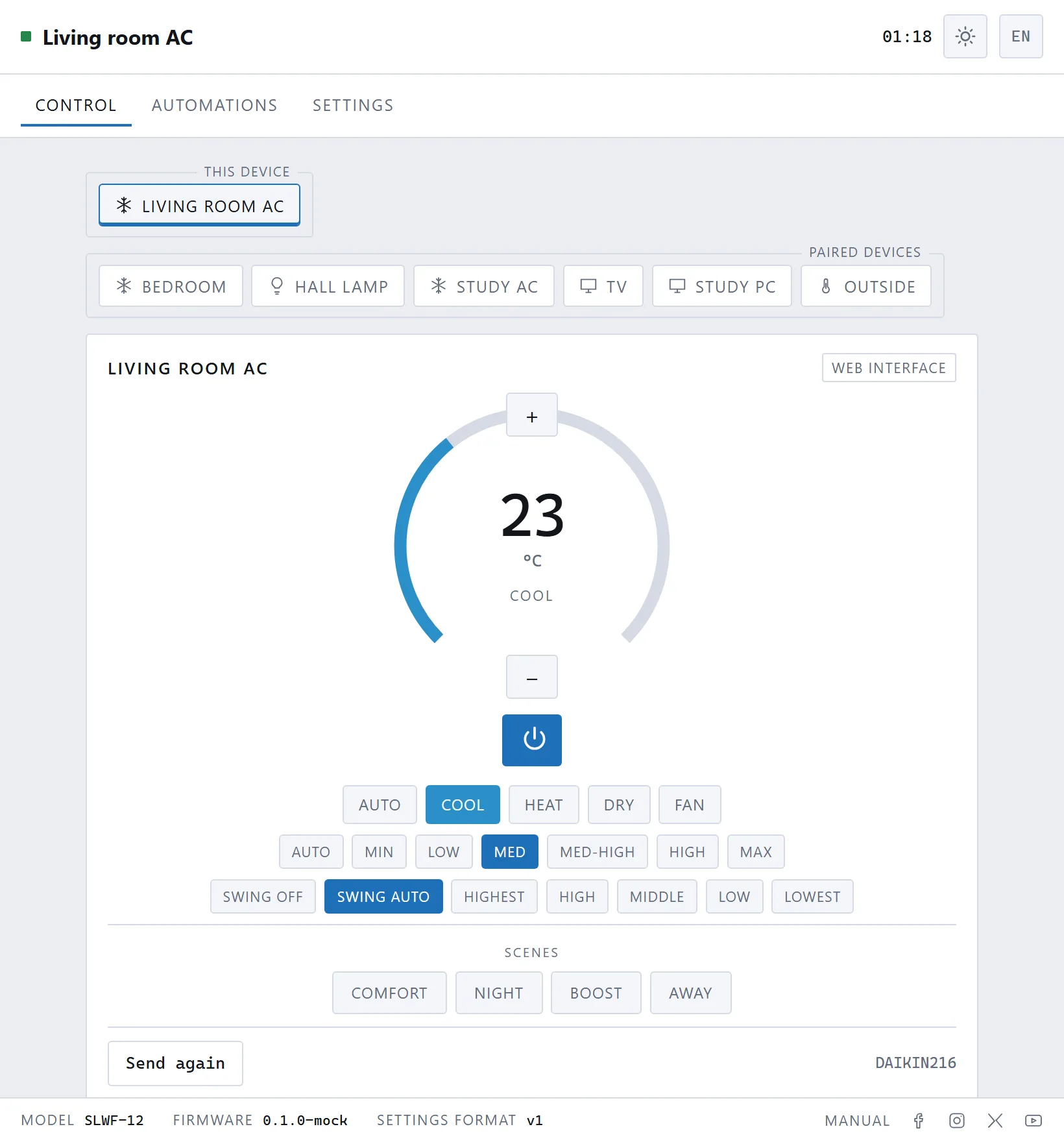Set fan speed to Med
The image size is (1064, 1142).
click(509, 851)
